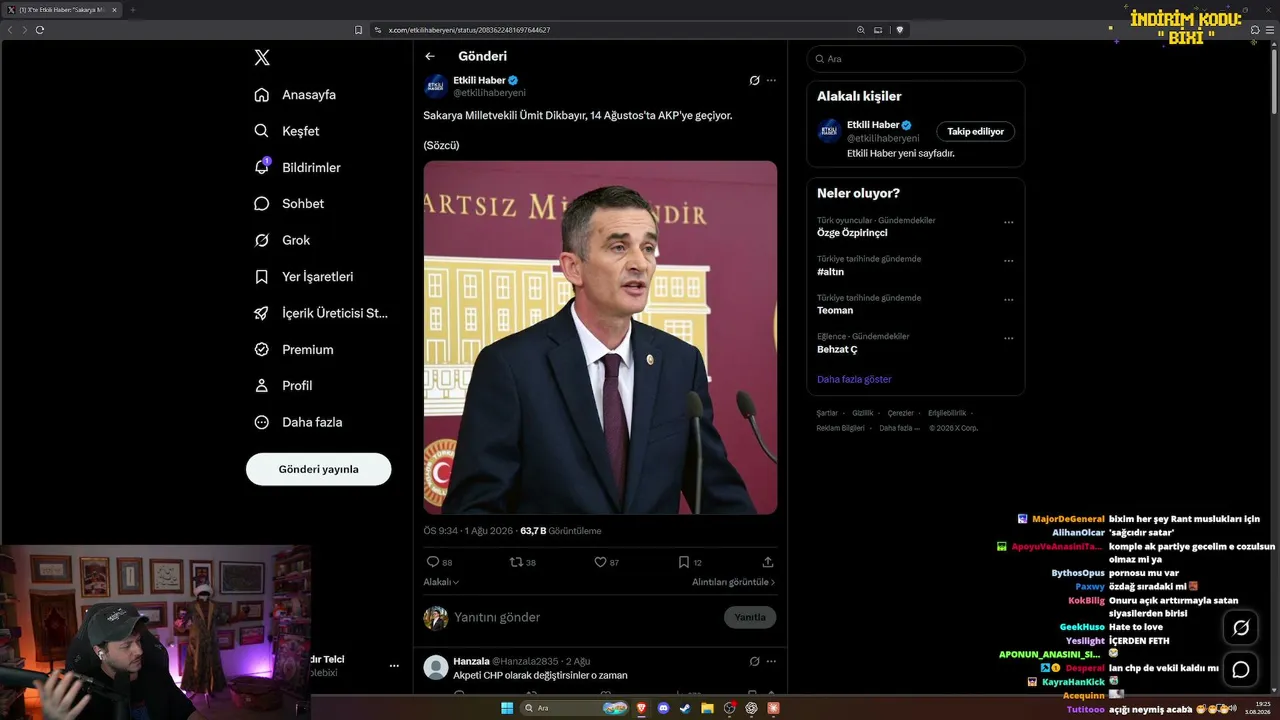
Task: Open options for #altın trend
Action: click(1008, 261)
